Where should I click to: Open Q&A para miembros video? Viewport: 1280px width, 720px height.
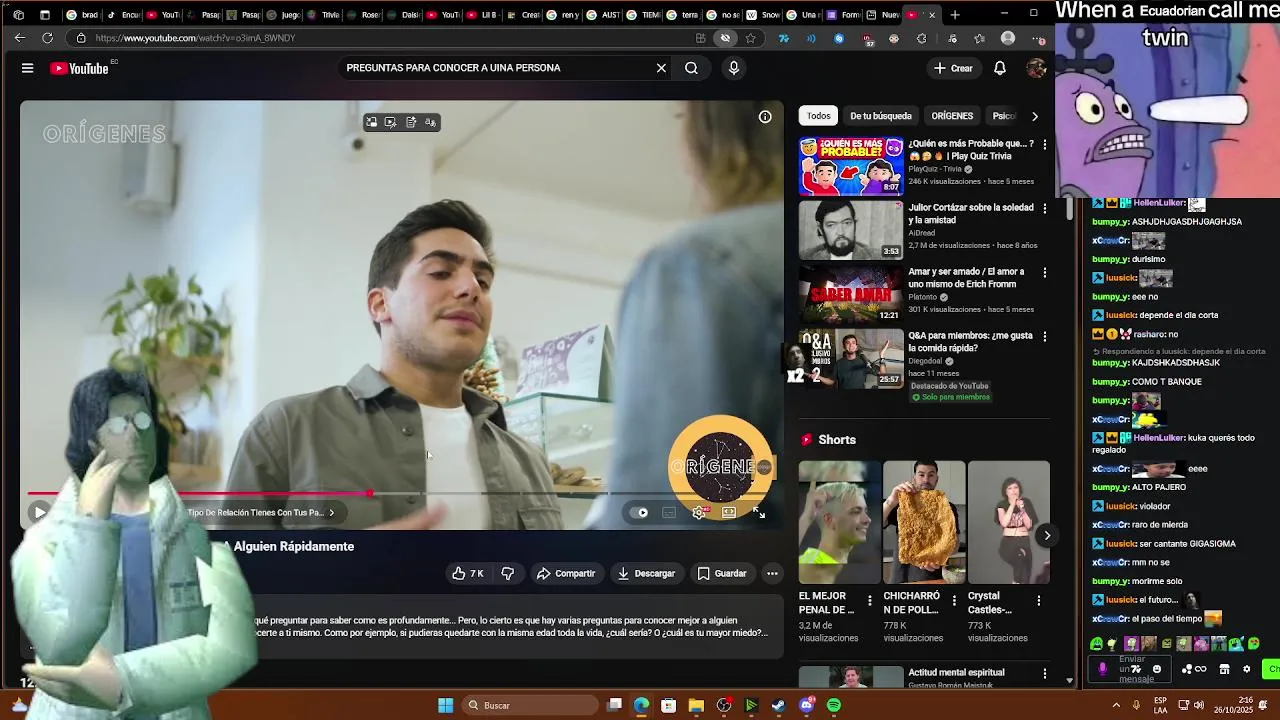(851, 358)
